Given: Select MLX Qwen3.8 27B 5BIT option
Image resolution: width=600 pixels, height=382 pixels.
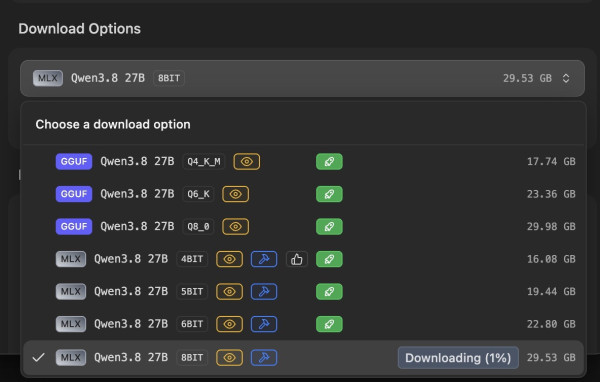Looking at the screenshot, I should 303,292.
